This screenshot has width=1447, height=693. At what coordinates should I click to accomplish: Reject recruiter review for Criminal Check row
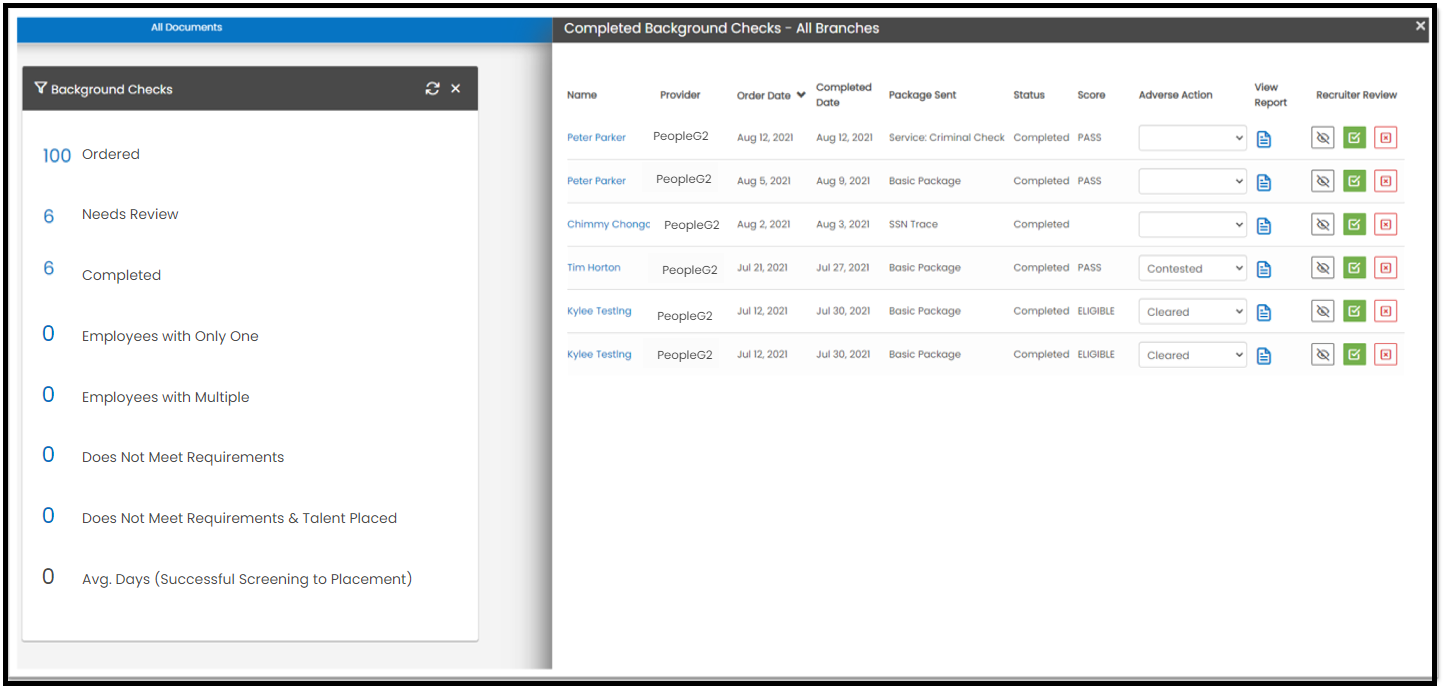tap(1385, 138)
